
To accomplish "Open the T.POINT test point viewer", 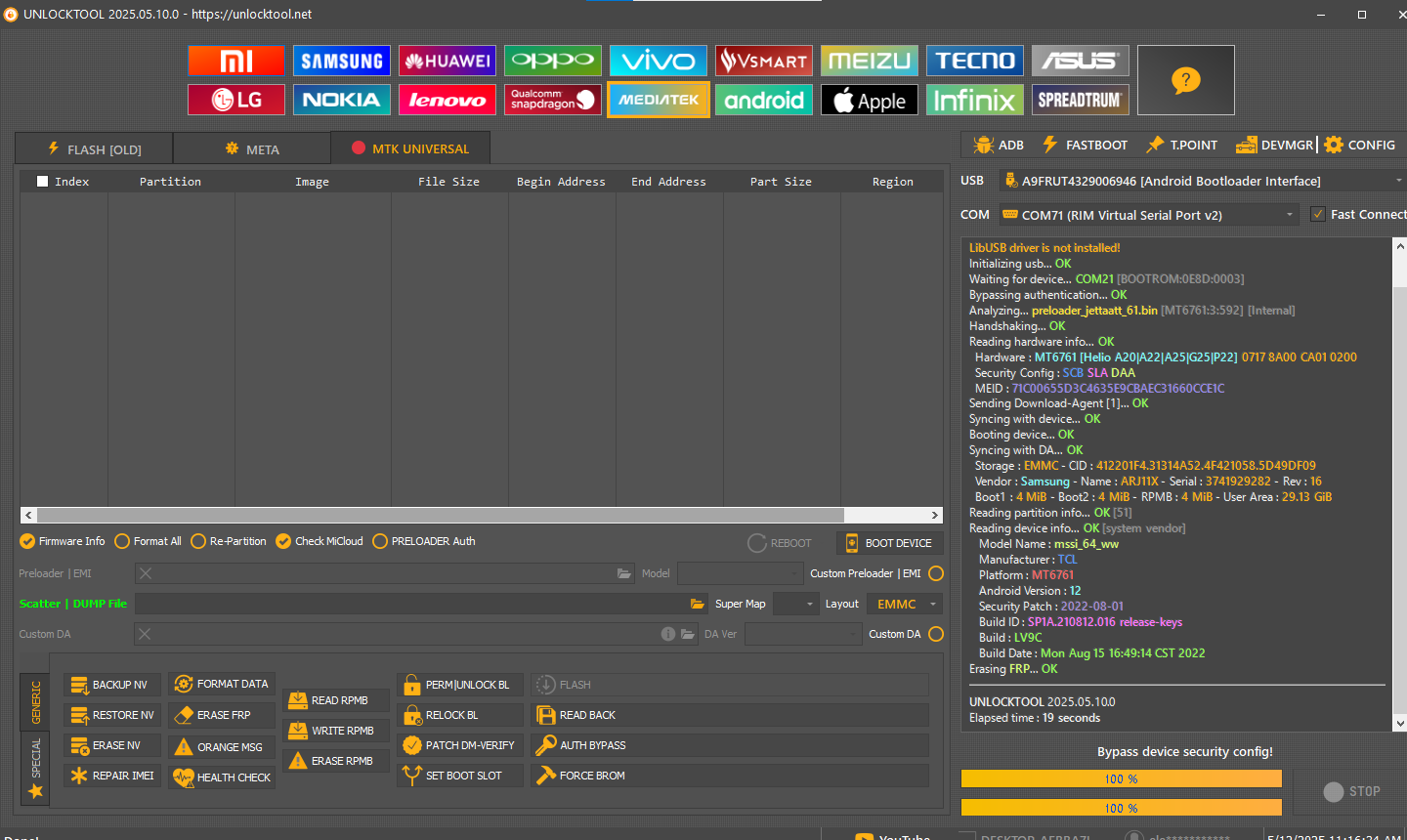I will 1181,145.
